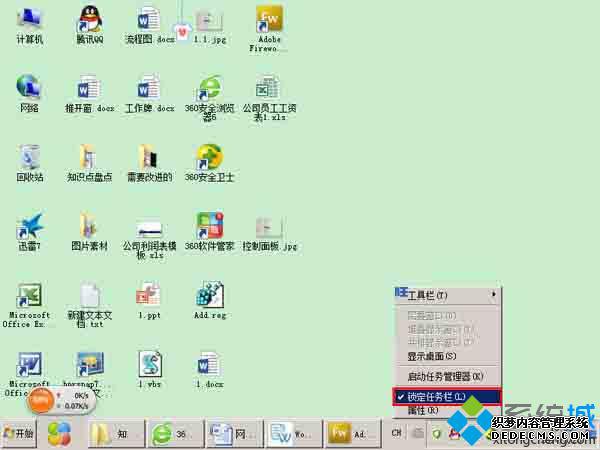This screenshot has width=600, height=450.
Task: Open 360安全浏览器6 shortcut on desktop
Action: click(209, 88)
